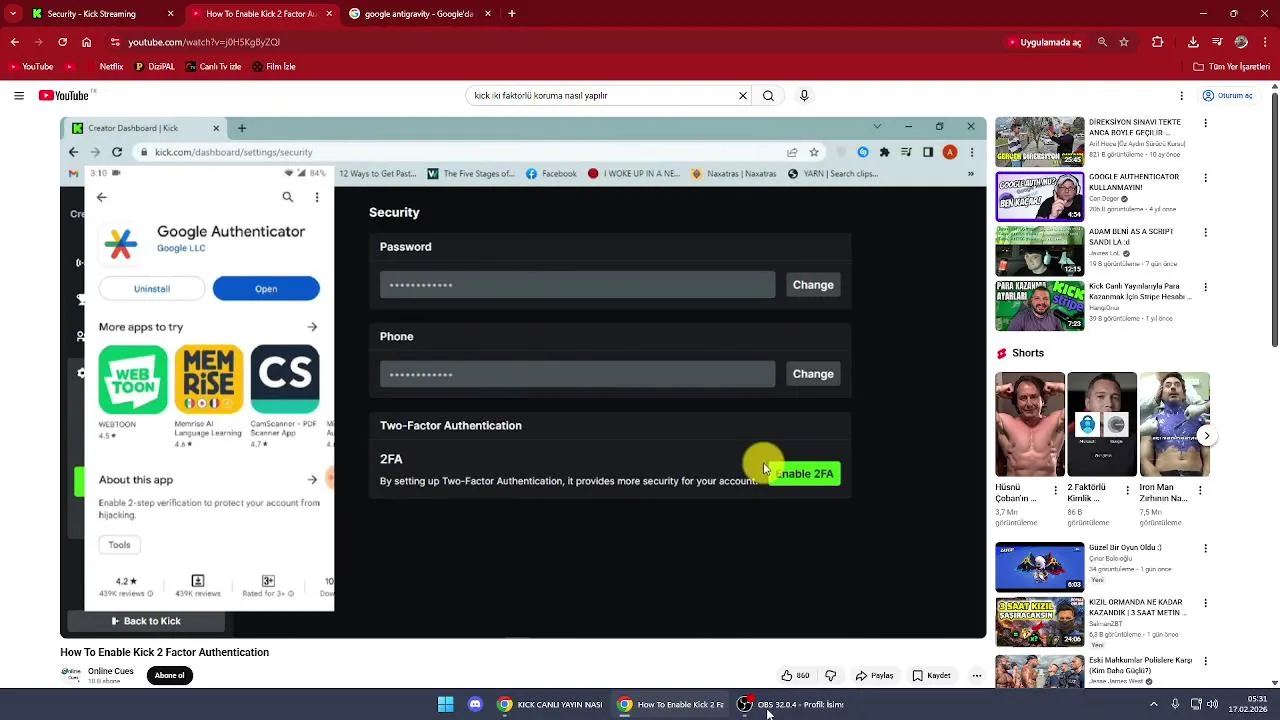Show hidden system tray icons
Screen dimensions: 1280x720
1153,704
